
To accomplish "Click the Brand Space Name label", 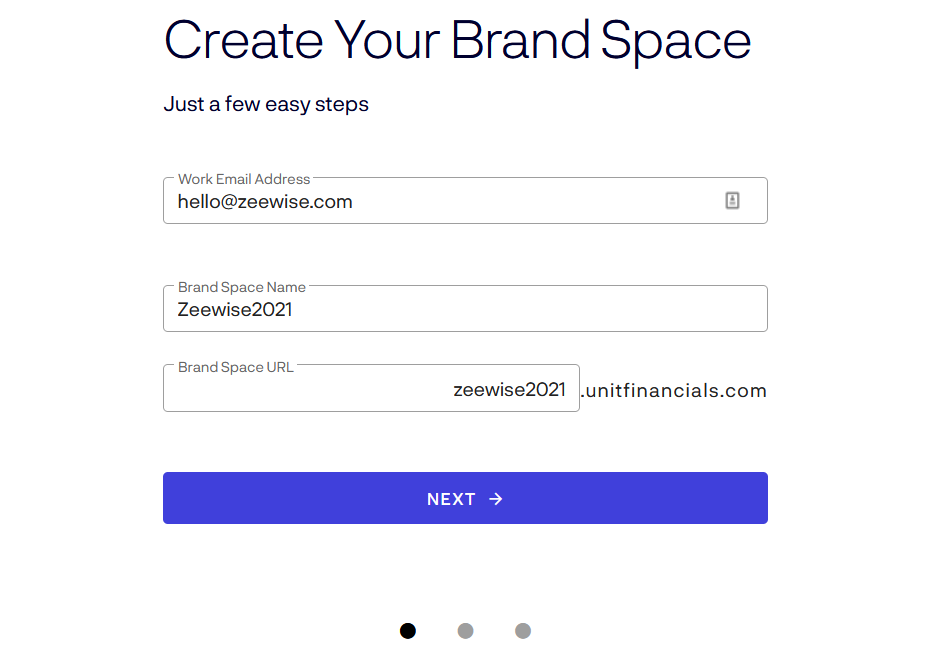I will (x=241, y=287).
